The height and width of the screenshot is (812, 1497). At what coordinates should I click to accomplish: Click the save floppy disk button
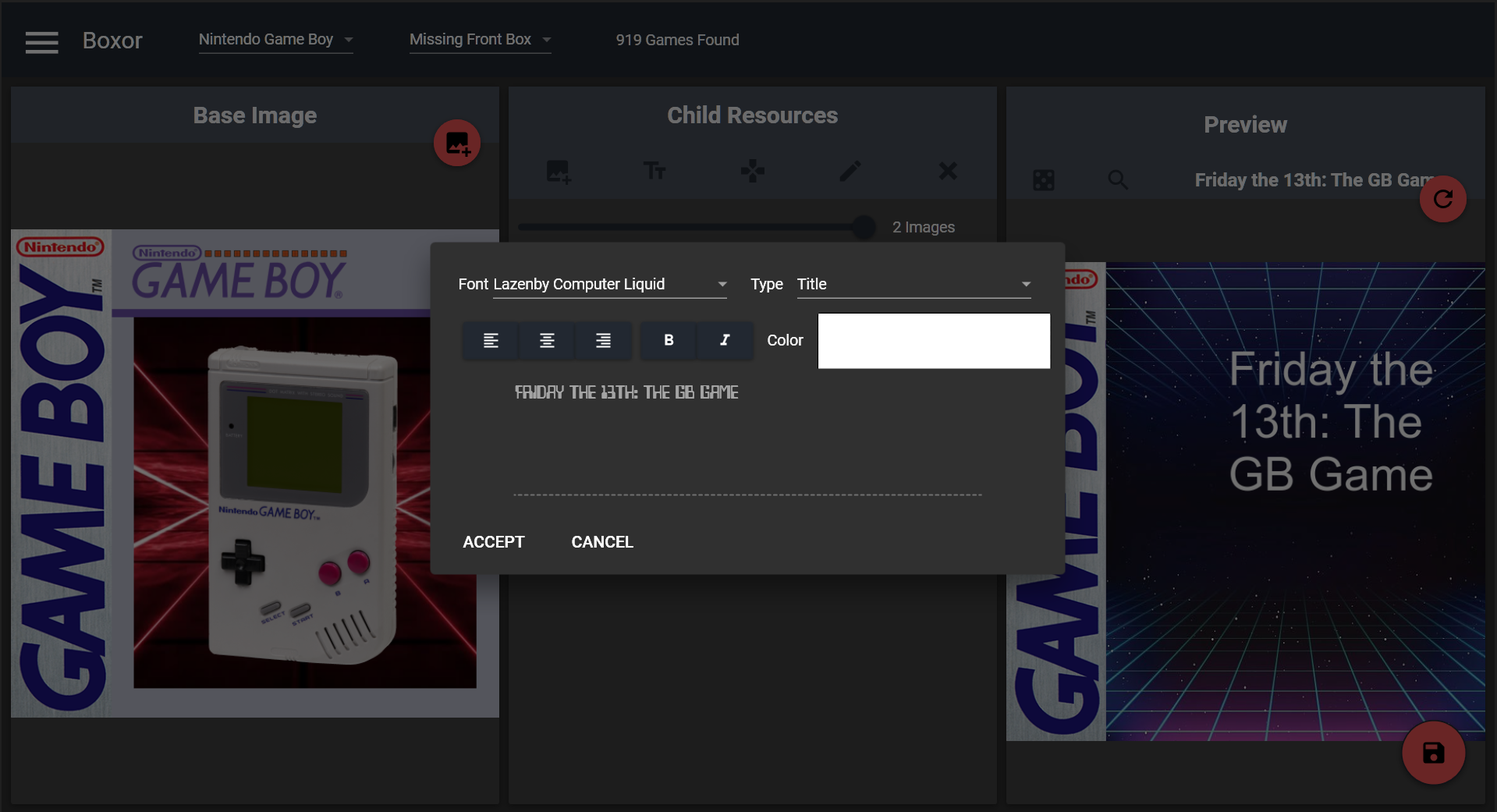point(1433,753)
